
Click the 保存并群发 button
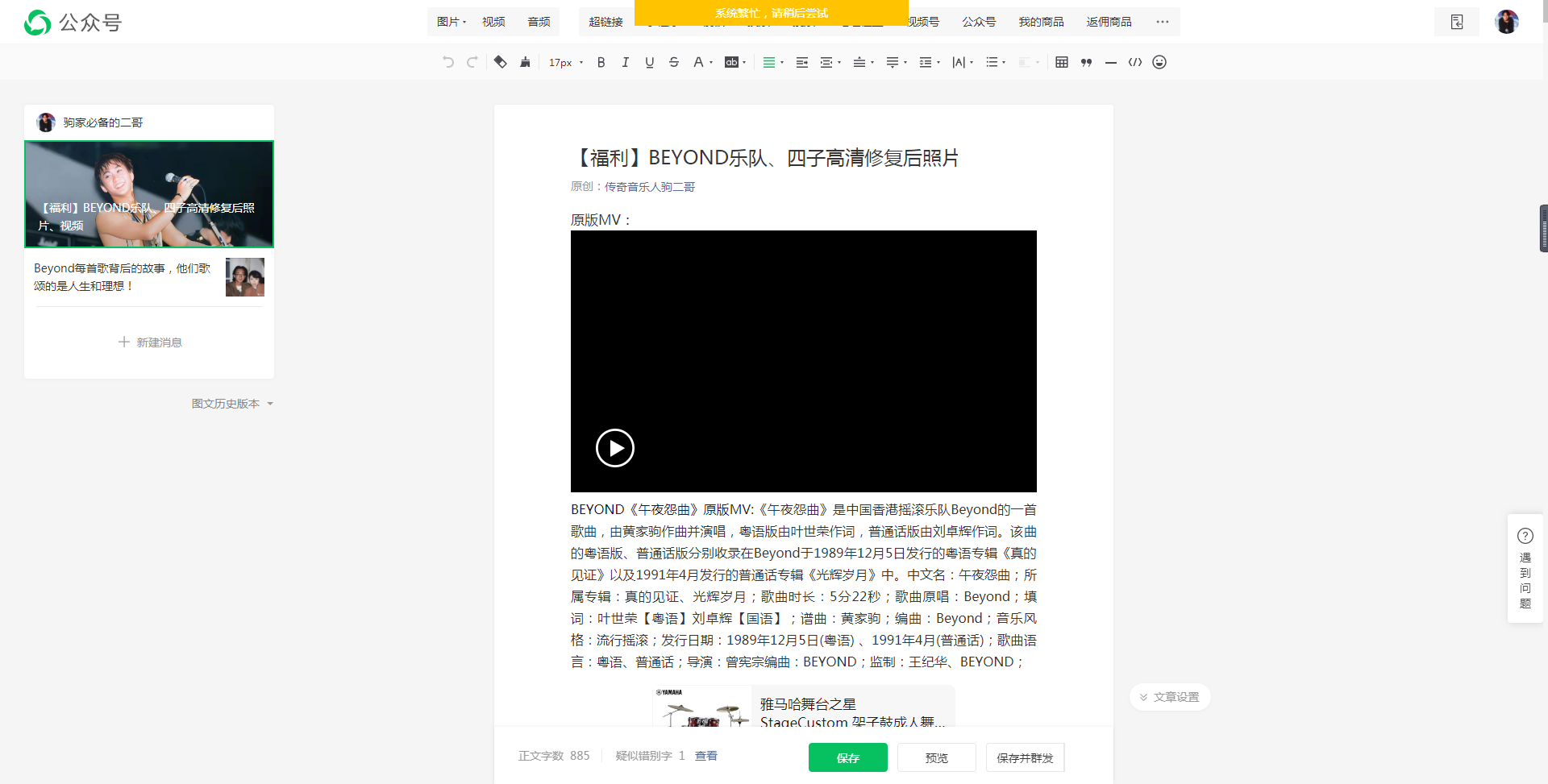pyautogui.click(x=1025, y=757)
